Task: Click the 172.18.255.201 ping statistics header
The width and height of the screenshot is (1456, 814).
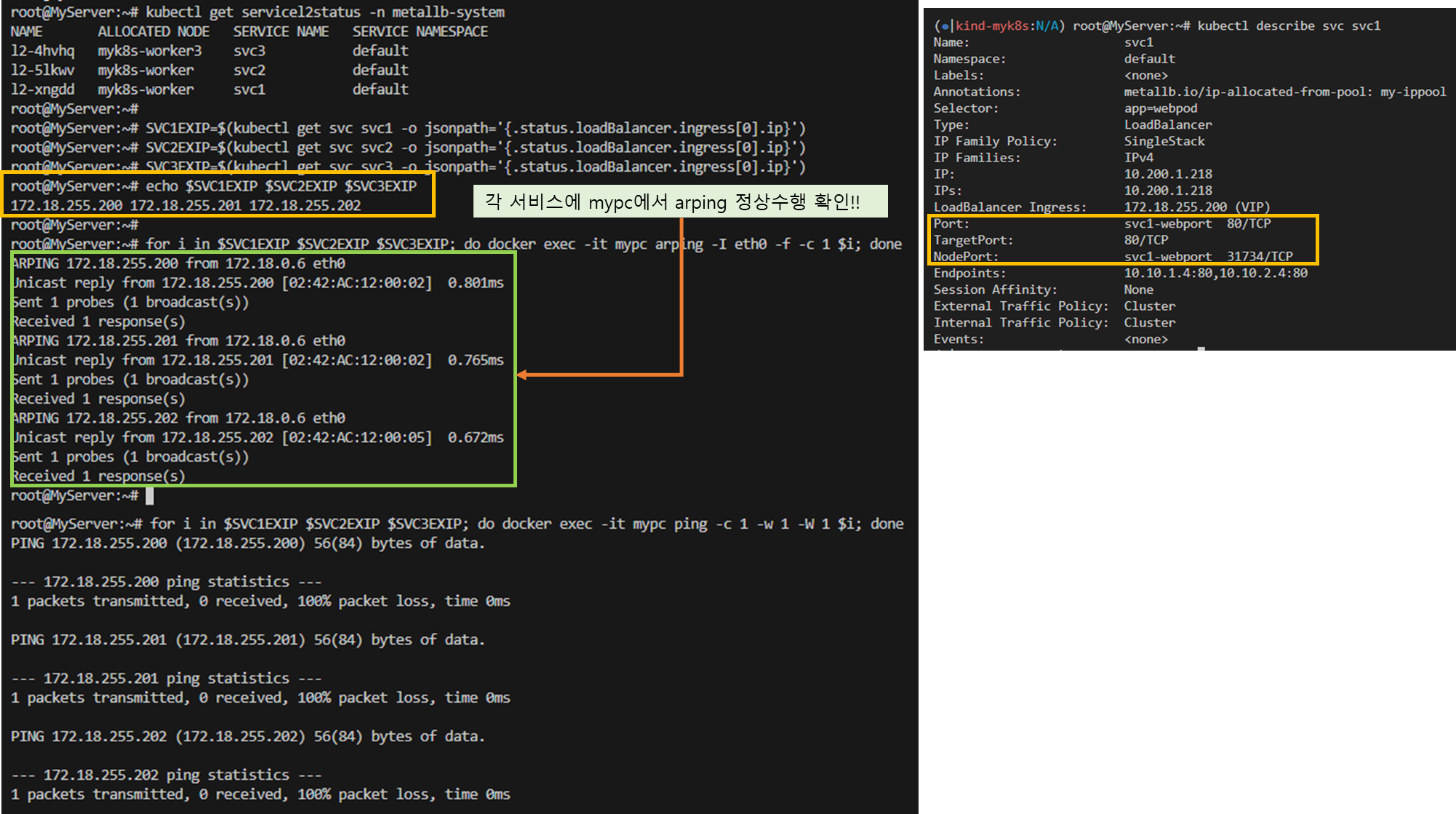Action: (167, 679)
